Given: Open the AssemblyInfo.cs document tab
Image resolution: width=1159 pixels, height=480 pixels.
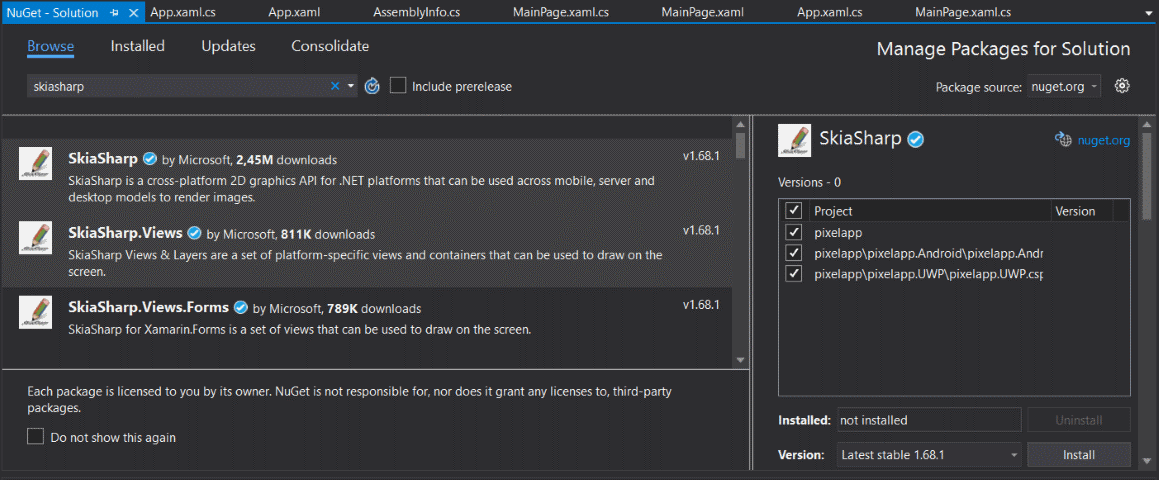Looking at the screenshot, I should (416, 12).
